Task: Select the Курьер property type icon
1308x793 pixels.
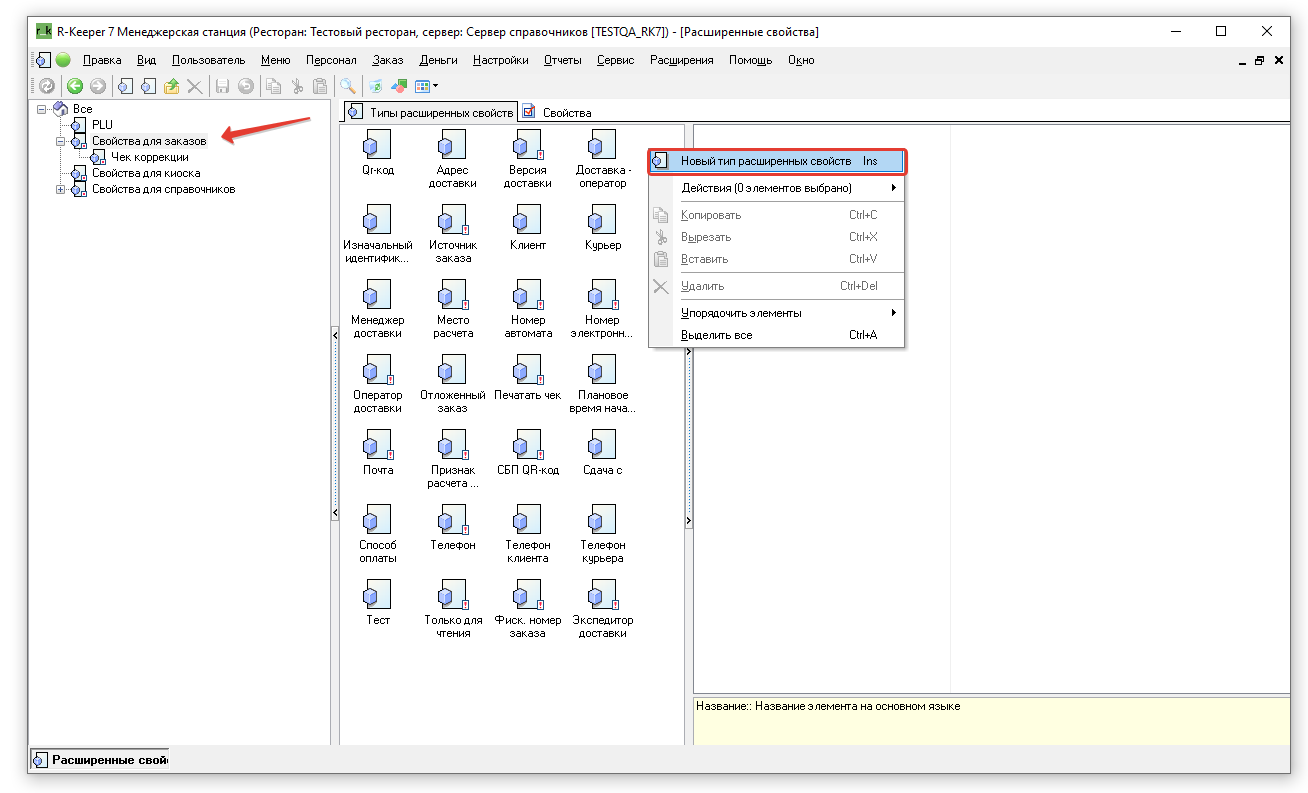Action: (x=602, y=220)
